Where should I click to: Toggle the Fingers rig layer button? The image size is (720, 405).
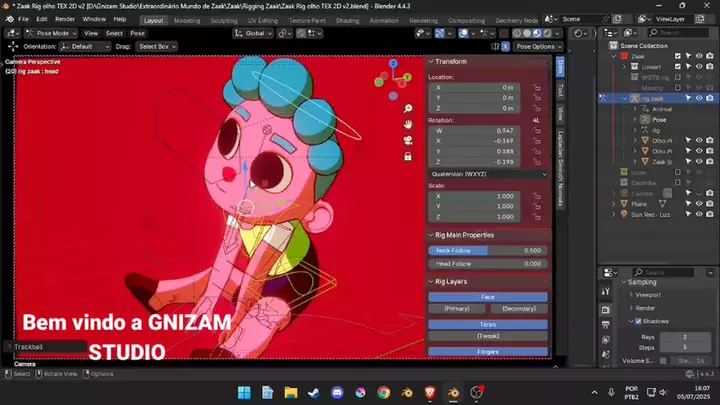click(x=488, y=351)
